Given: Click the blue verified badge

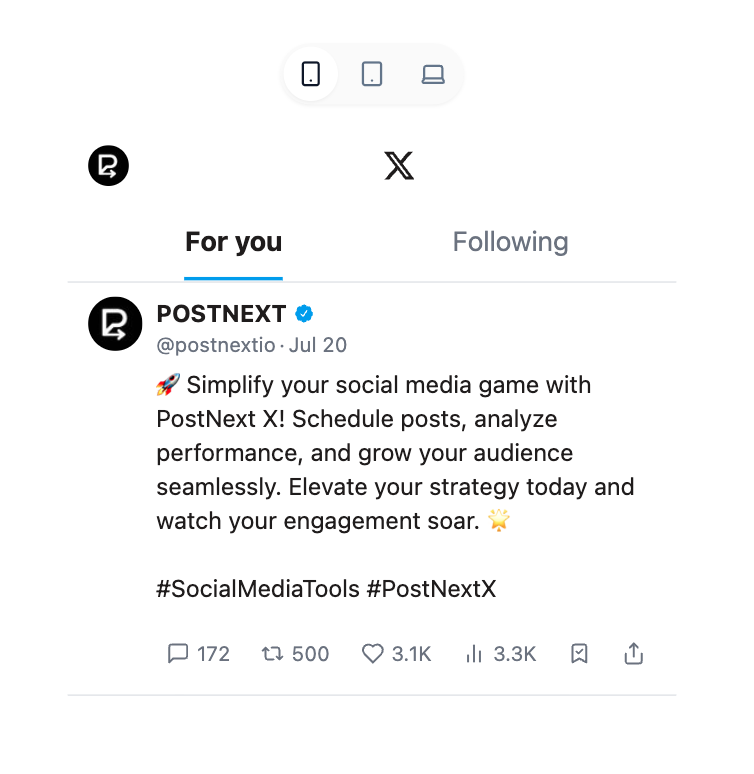Looking at the screenshot, I should click(304, 314).
